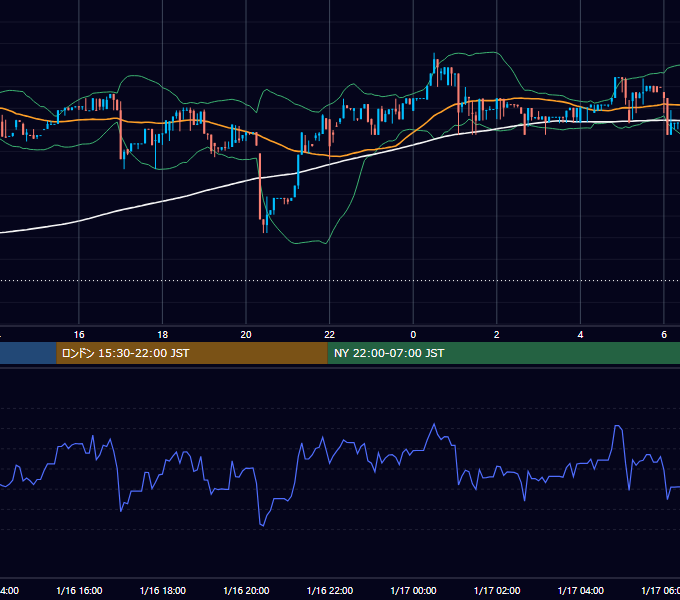Click the hour label 22 on the price axis
The width and height of the screenshot is (680, 600).
click(330, 334)
